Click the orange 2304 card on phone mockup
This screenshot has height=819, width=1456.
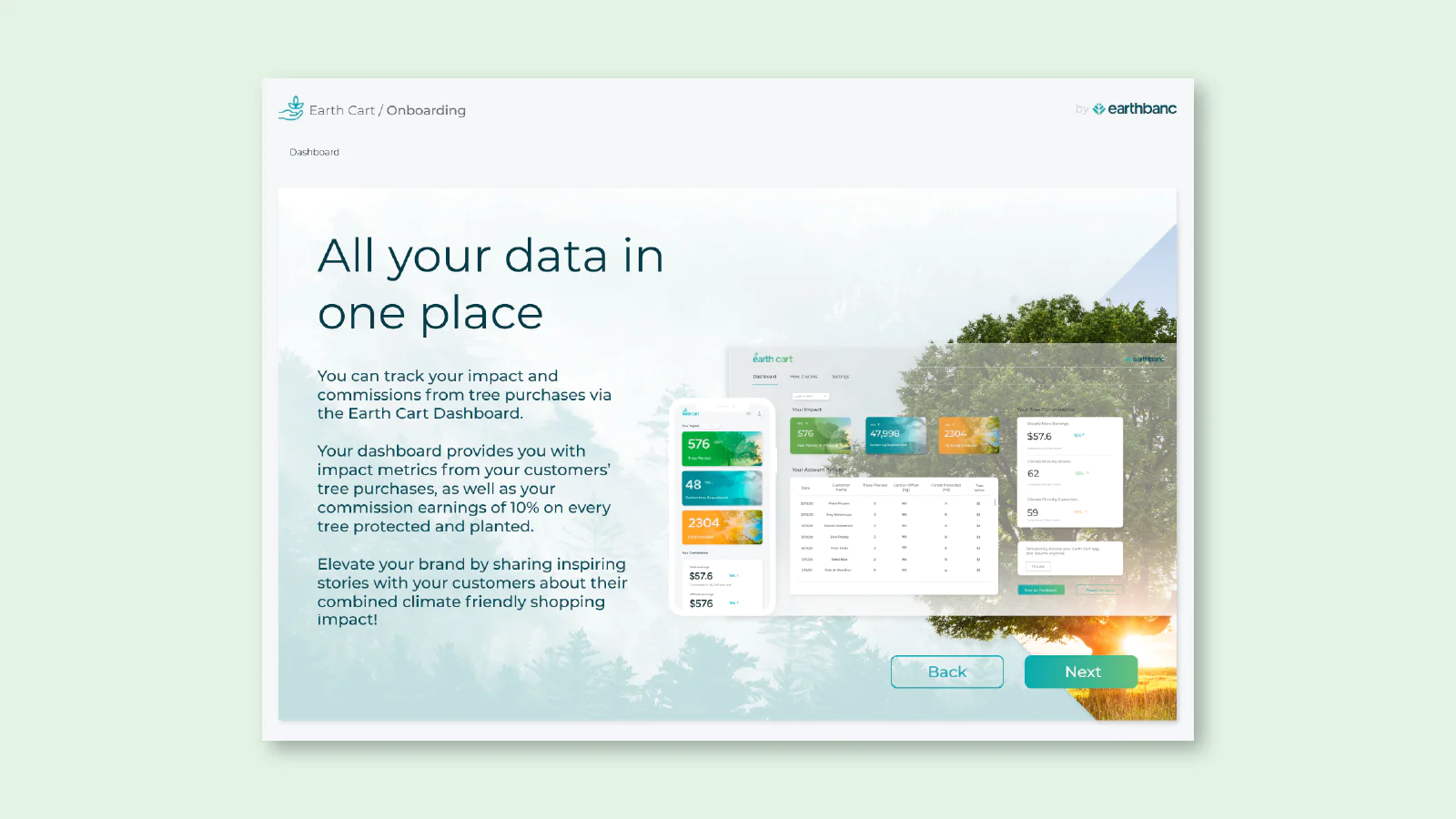[722, 527]
